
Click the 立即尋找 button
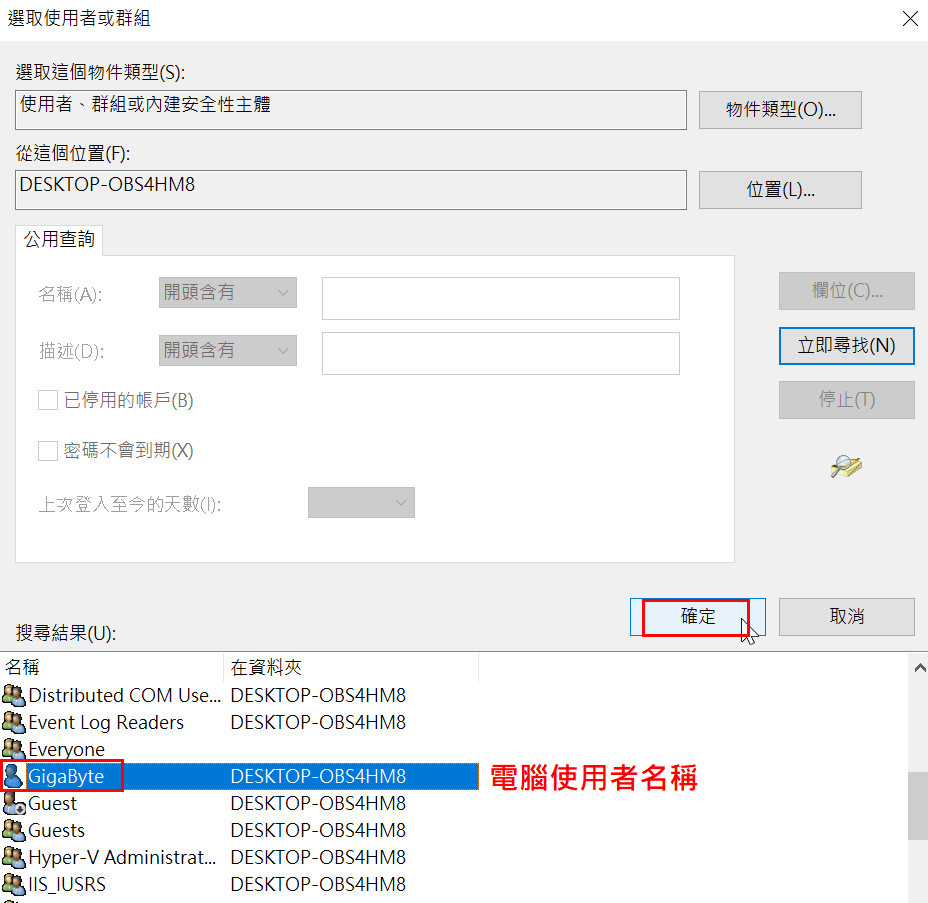[846, 346]
